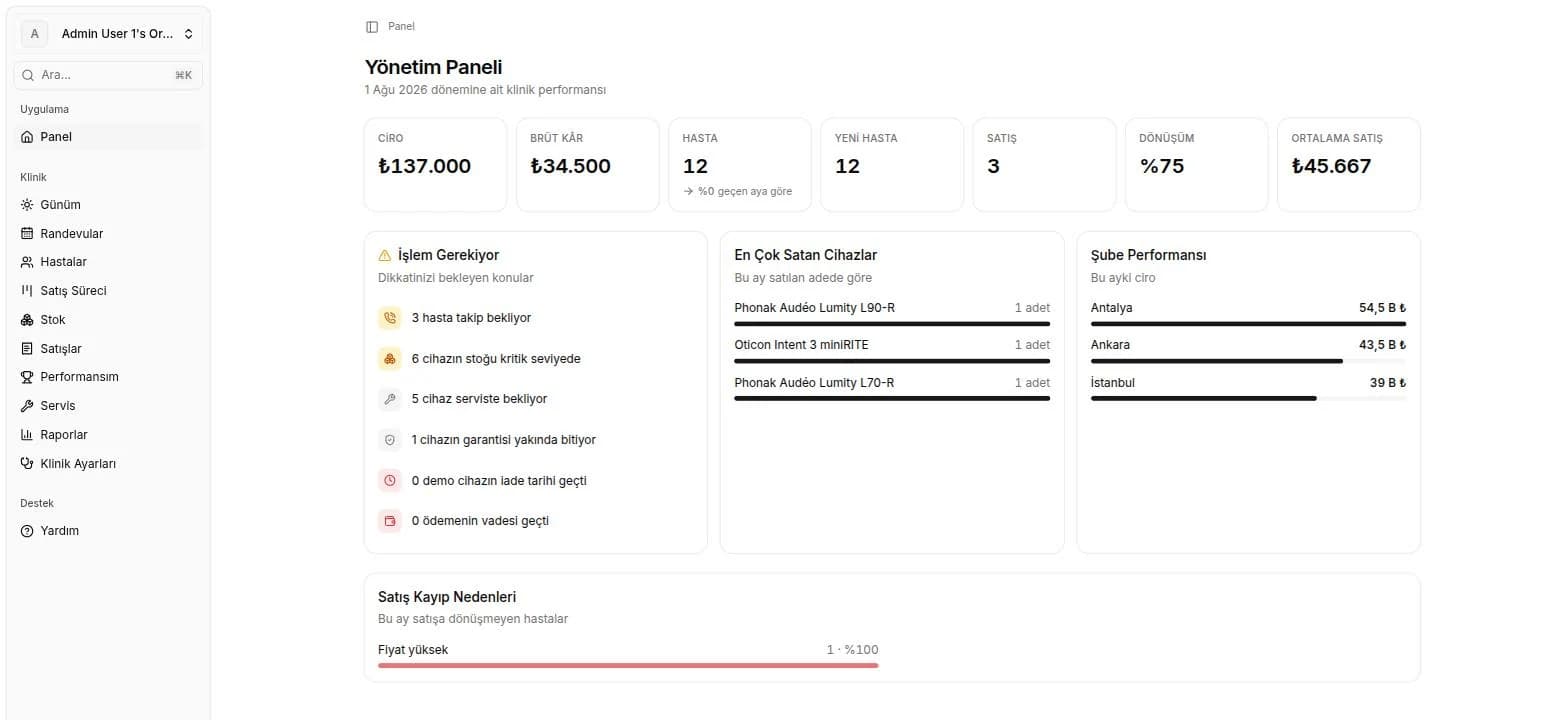Click the Stok boxes icon
Screen dimensions: 1568x720
click(27, 320)
